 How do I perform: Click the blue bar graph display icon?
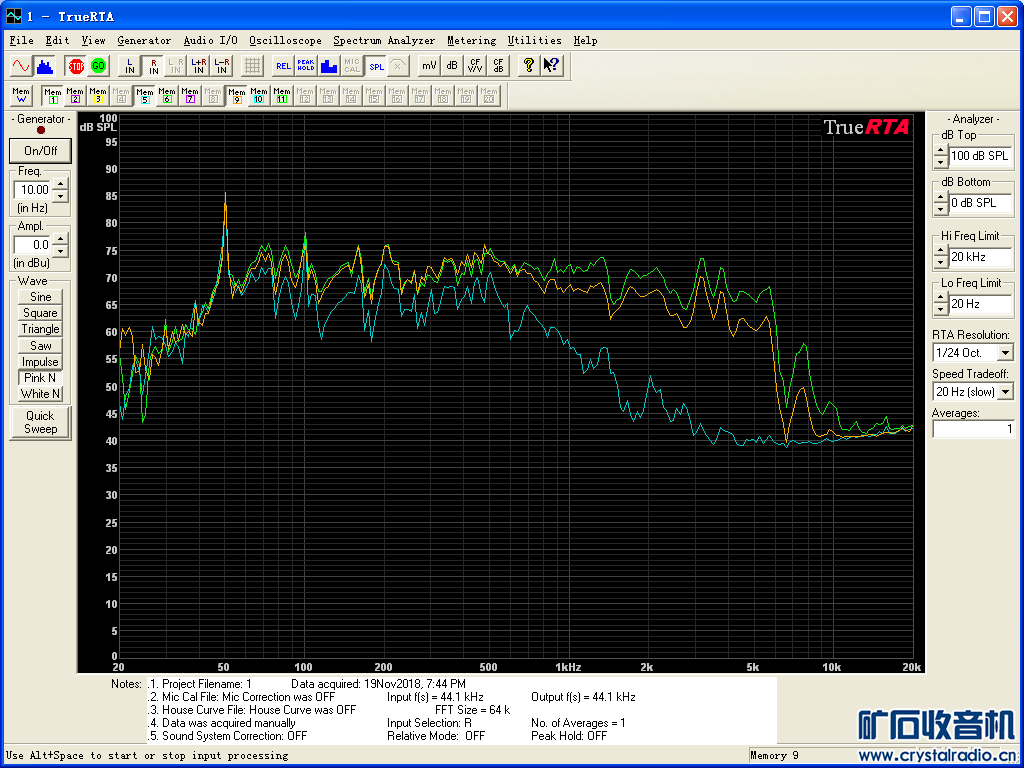pyautogui.click(x=329, y=66)
